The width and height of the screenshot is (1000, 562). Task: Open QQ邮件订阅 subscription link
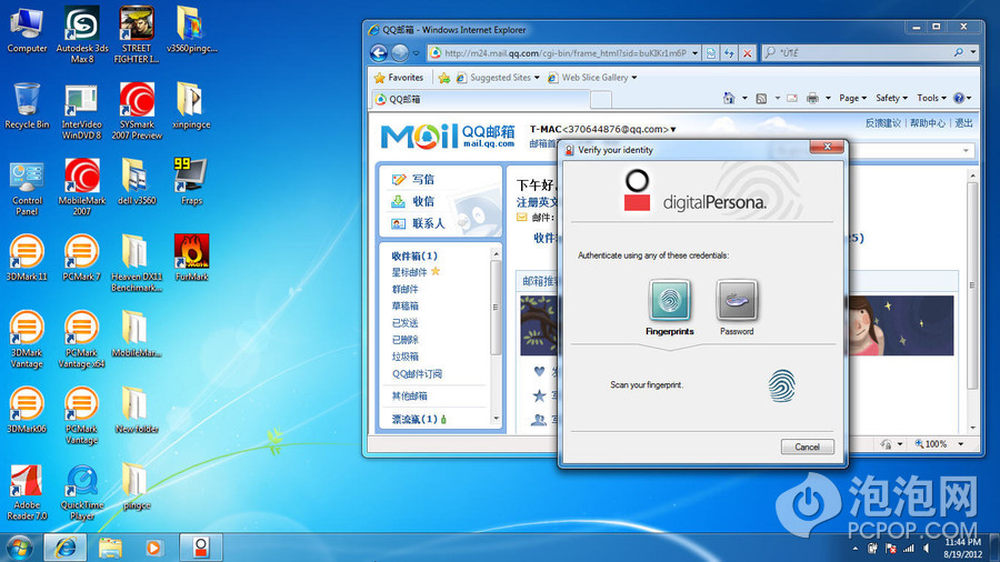pos(417,374)
